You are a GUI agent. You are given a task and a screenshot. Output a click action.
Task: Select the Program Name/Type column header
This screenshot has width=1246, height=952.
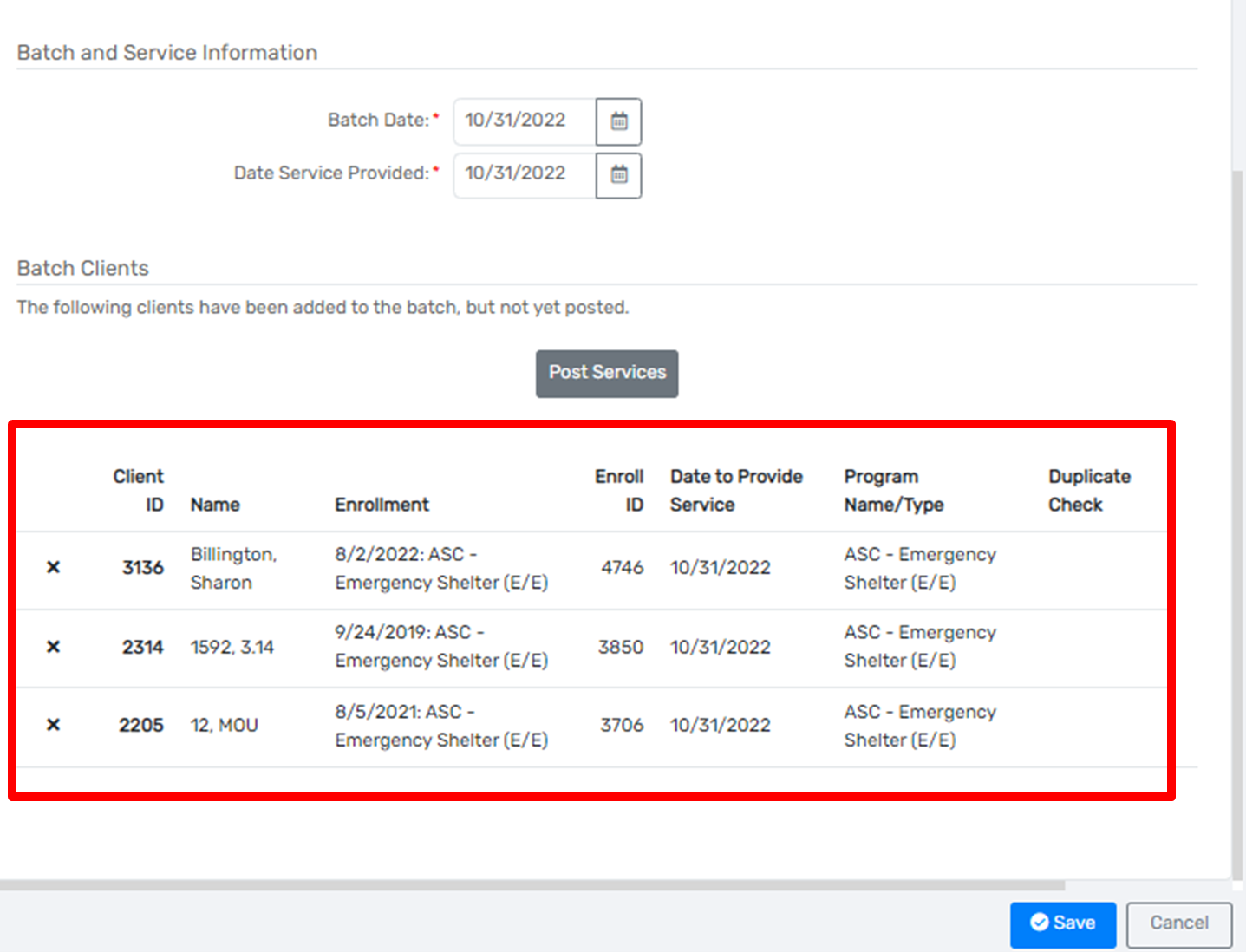894,490
